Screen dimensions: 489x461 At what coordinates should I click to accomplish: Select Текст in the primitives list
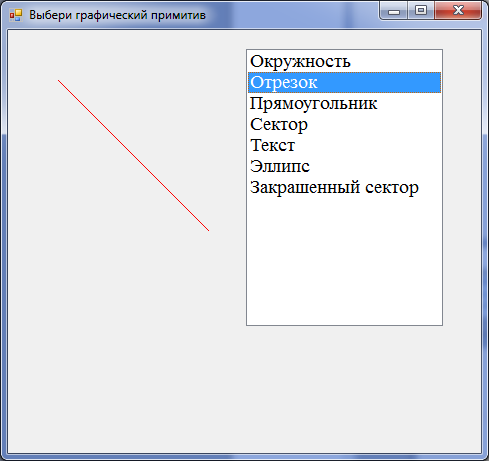(344, 145)
